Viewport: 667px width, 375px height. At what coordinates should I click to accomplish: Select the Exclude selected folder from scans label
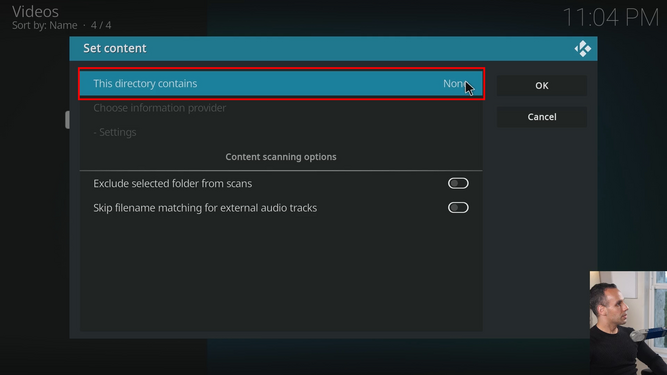click(172, 184)
